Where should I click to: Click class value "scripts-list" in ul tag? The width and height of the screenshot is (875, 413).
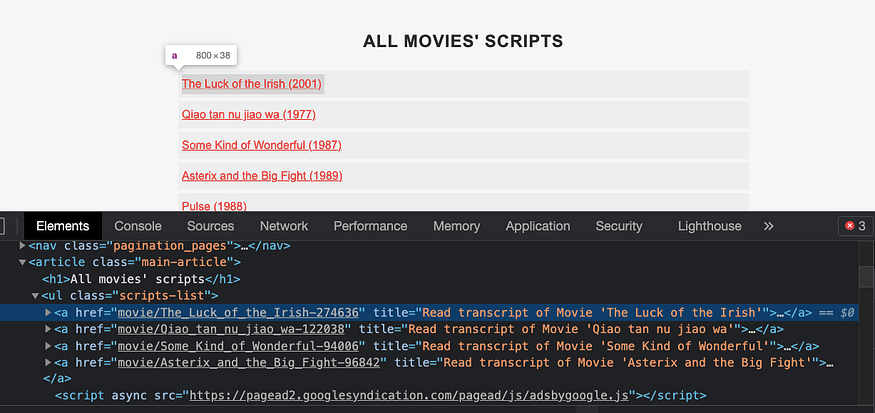coord(160,296)
